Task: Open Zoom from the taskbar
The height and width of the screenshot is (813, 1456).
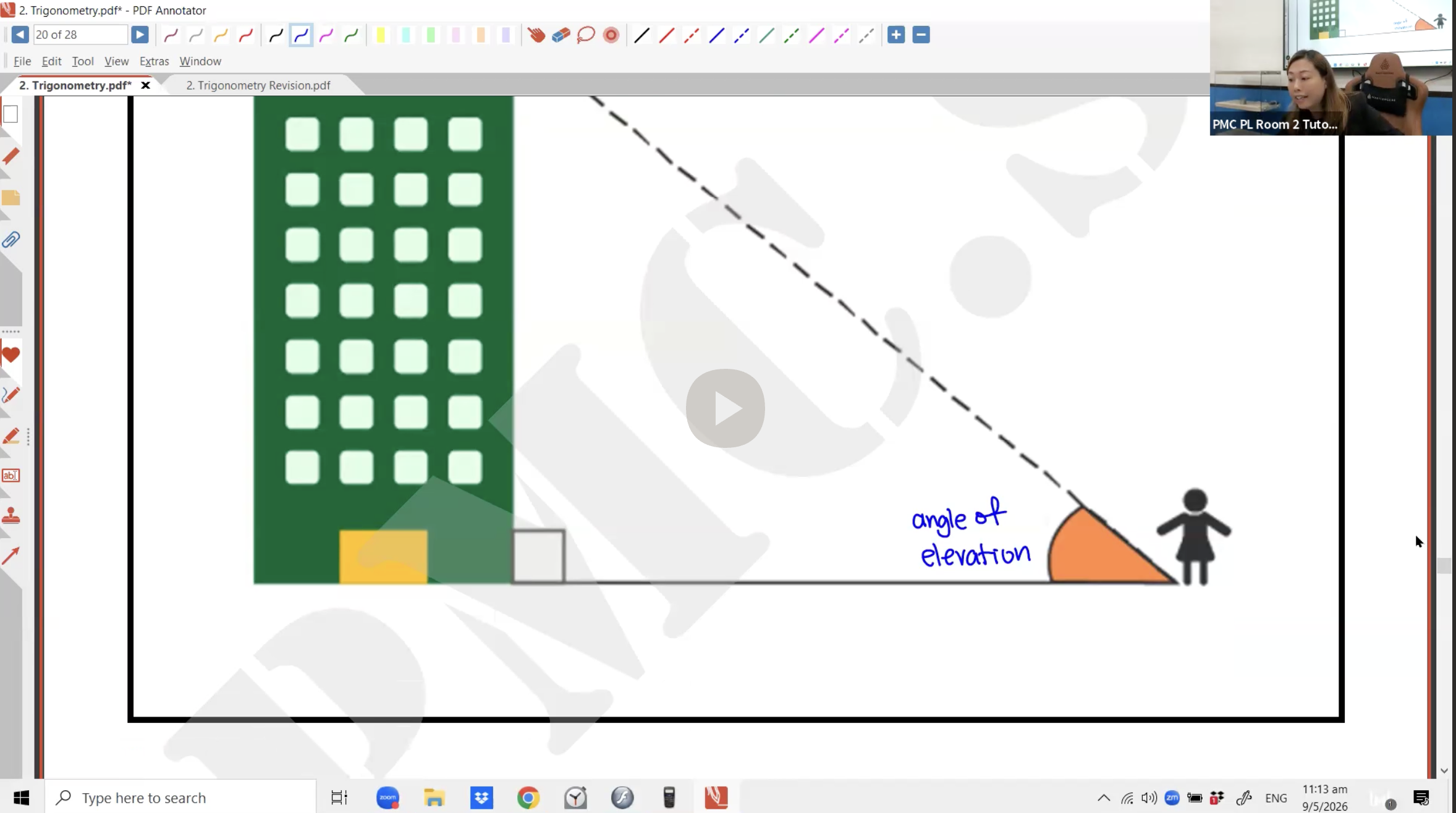Action: (387, 798)
